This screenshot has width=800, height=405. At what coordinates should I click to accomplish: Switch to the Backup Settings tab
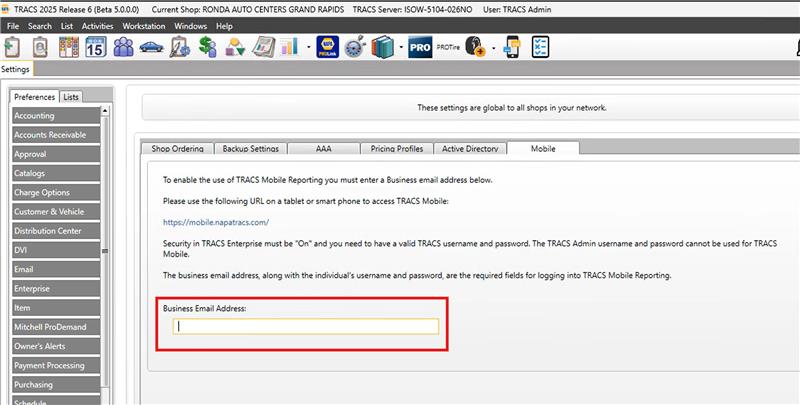(x=251, y=148)
